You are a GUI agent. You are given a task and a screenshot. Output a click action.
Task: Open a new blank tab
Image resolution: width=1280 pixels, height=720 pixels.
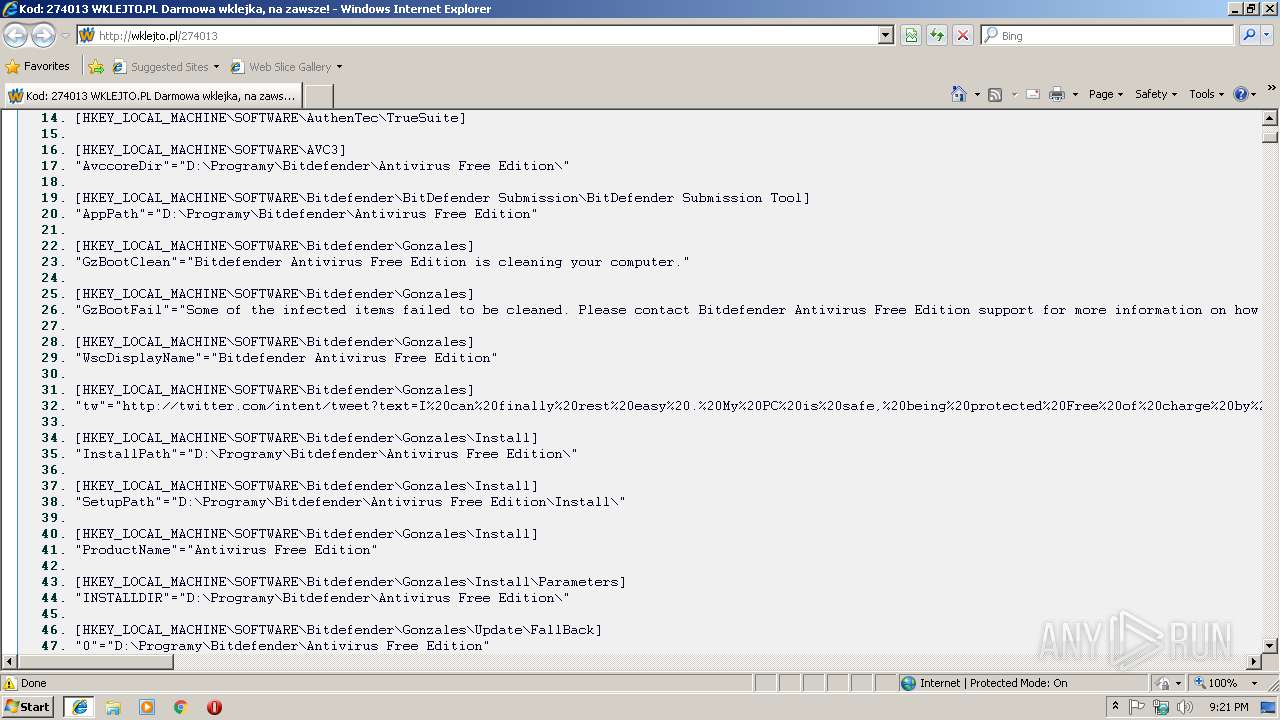coord(318,95)
